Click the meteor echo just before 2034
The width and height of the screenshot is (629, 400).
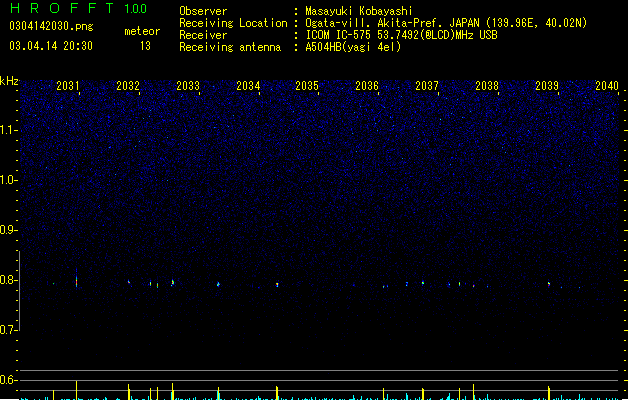pos(218,284)
